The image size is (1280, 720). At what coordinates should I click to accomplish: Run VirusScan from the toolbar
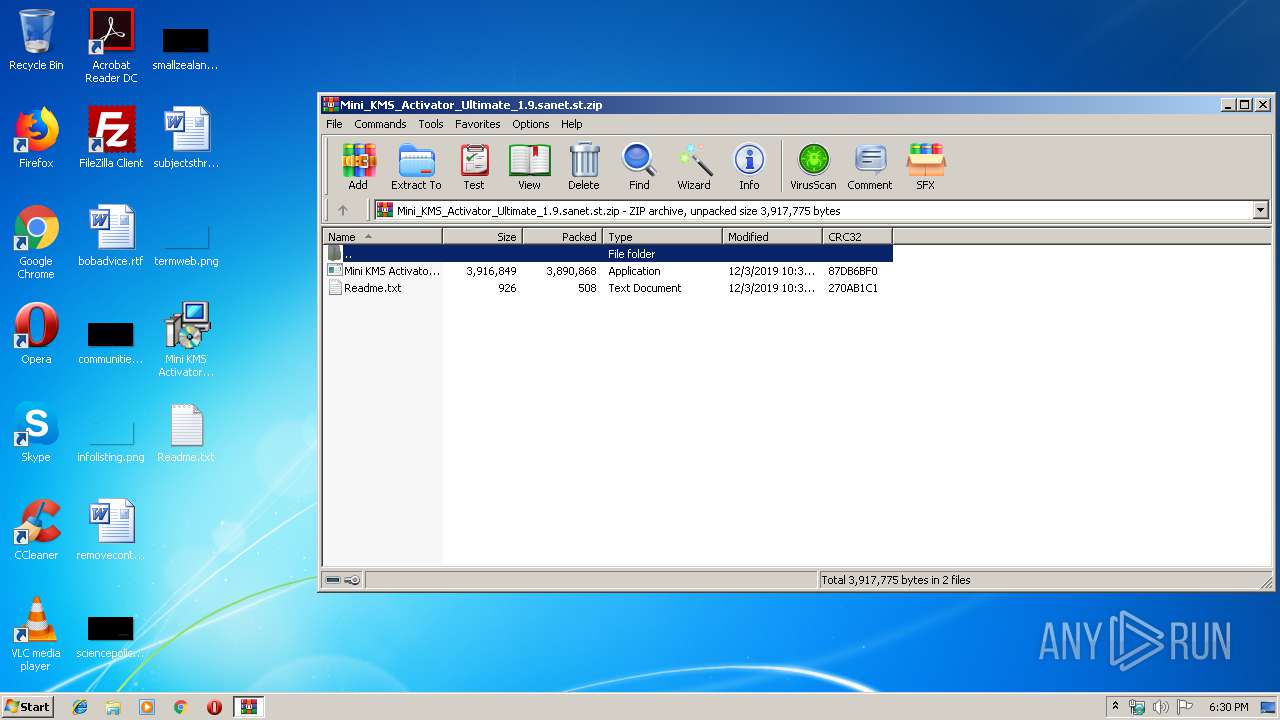[813, 166]
